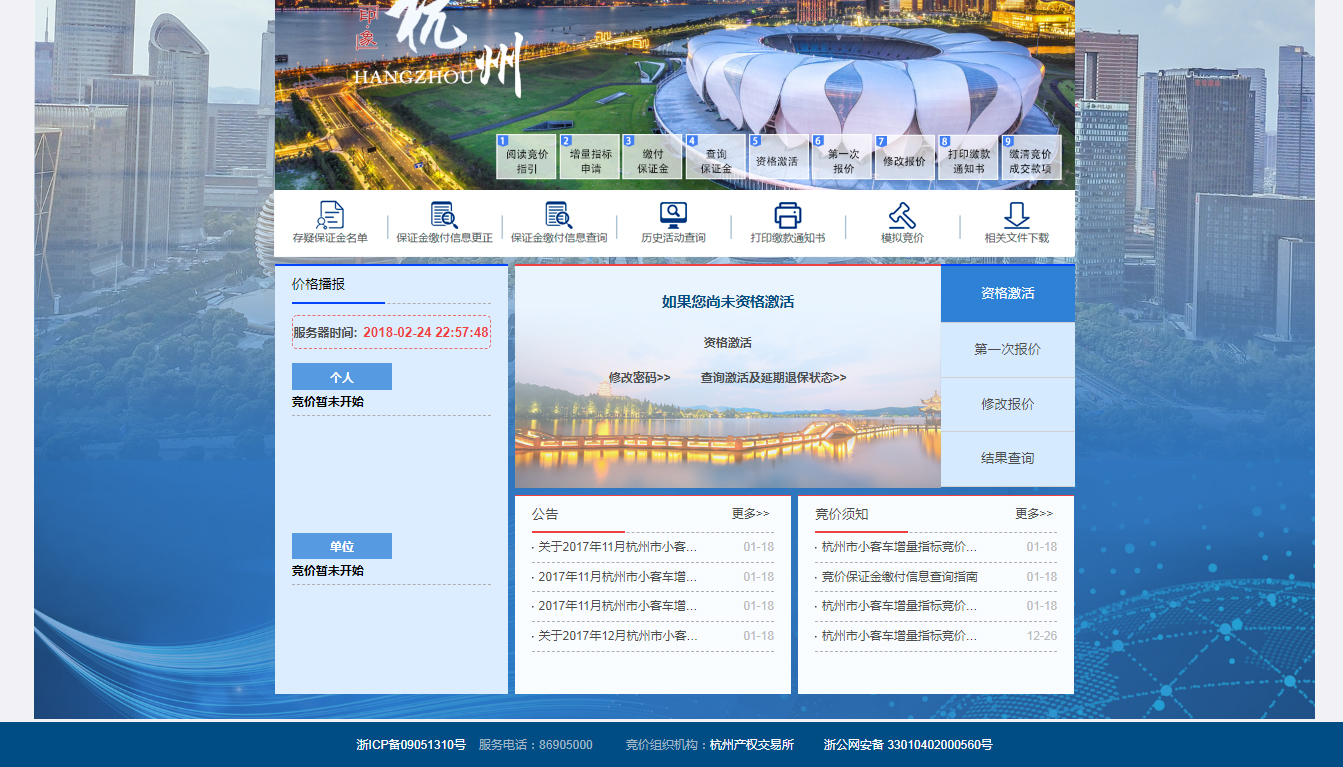Click 浙公网安备 33010402000560号 in footer
Screen dimensions: 1343x767
point(908,745)
